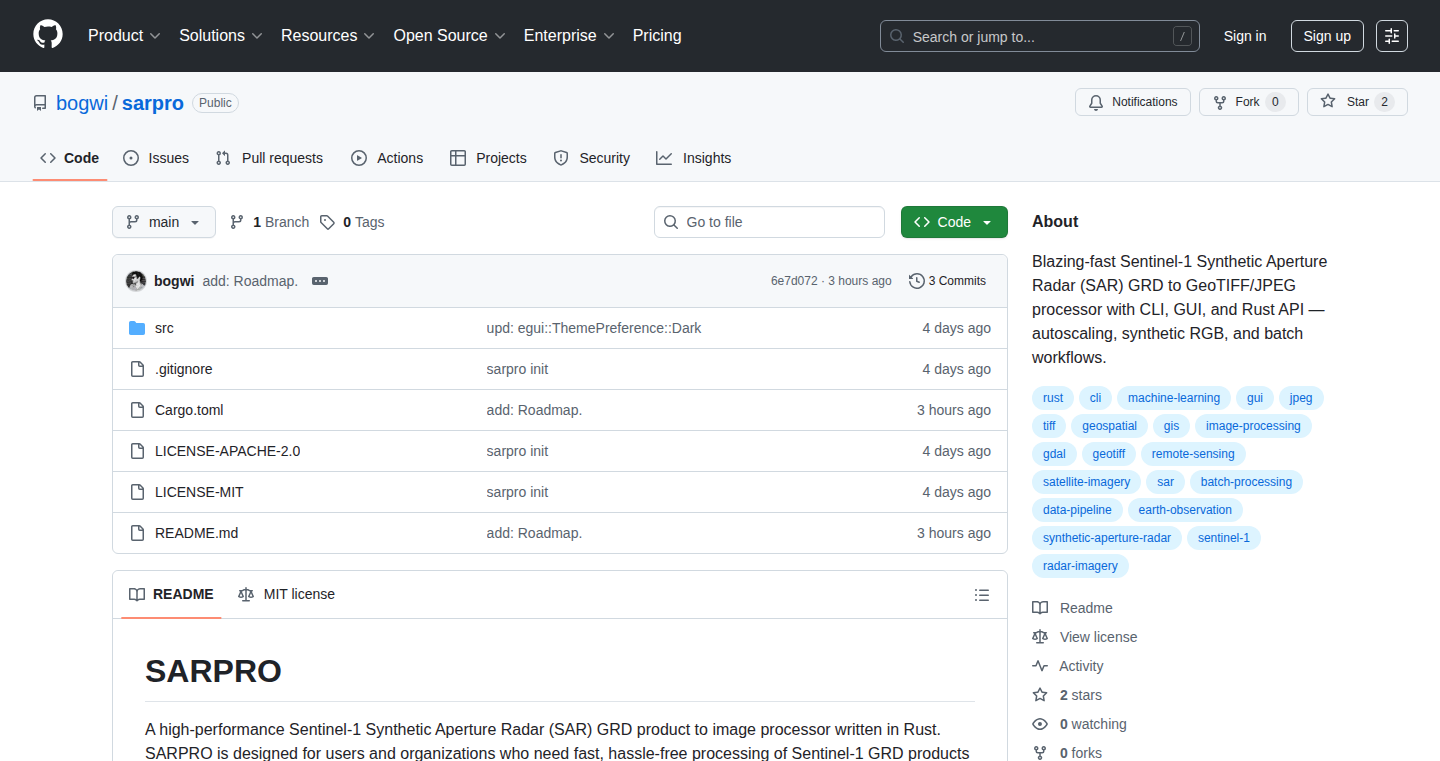The image size is (1440, 761).
Task: Open the LICENSE-APACHE-2.0 file
Action: [228, 451]
